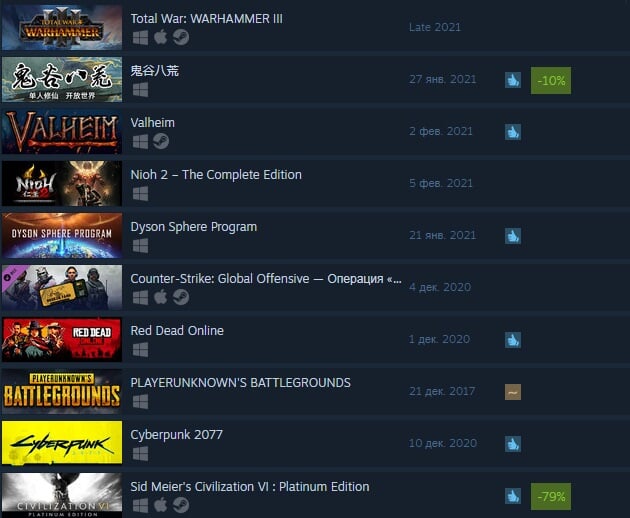
Task: Open the Valheim title link
Action: (153, 123)
